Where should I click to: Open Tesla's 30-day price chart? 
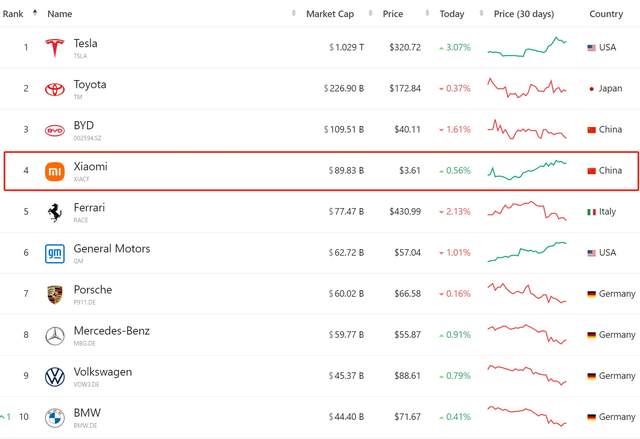(x=527, y=47)
